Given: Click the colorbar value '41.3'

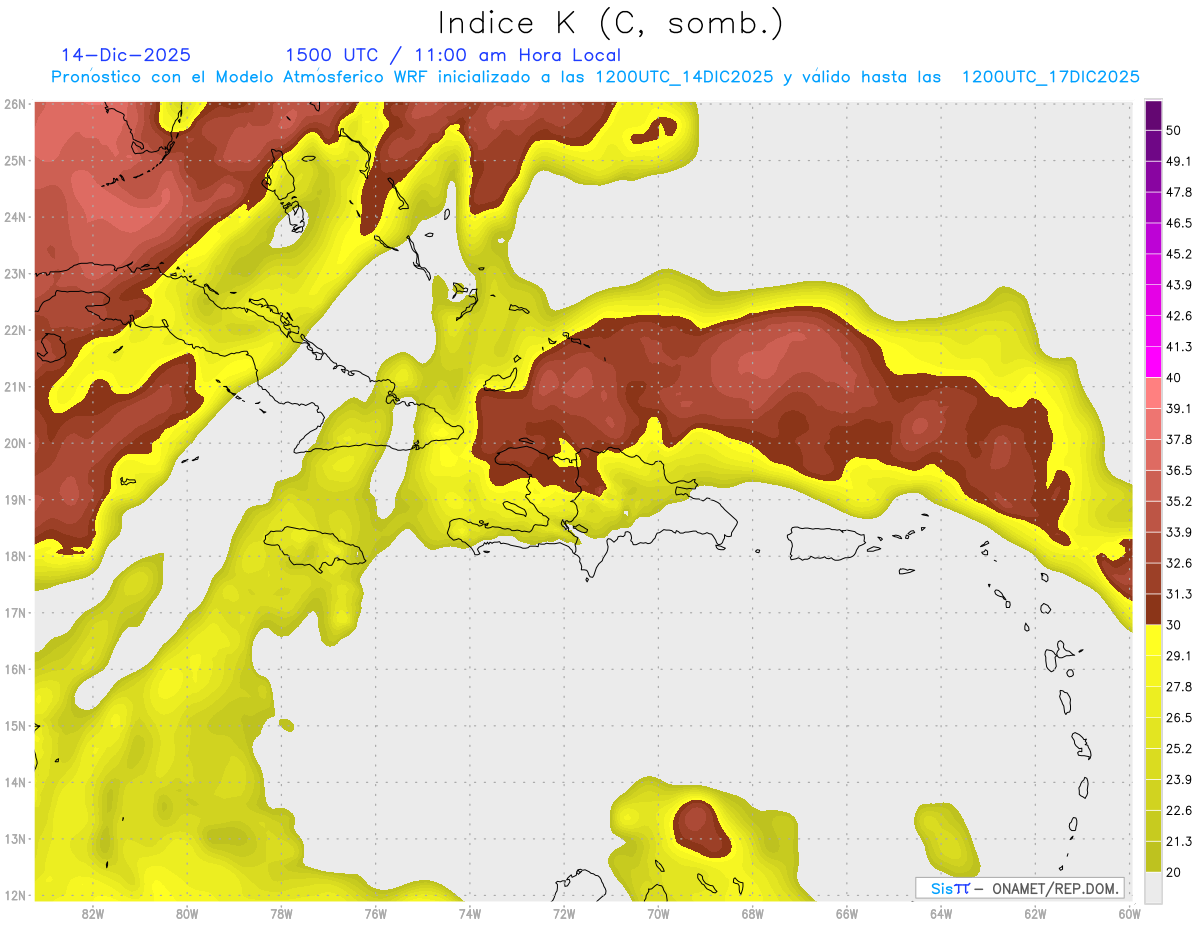Looking at the screenshot, I should 1179,347.
